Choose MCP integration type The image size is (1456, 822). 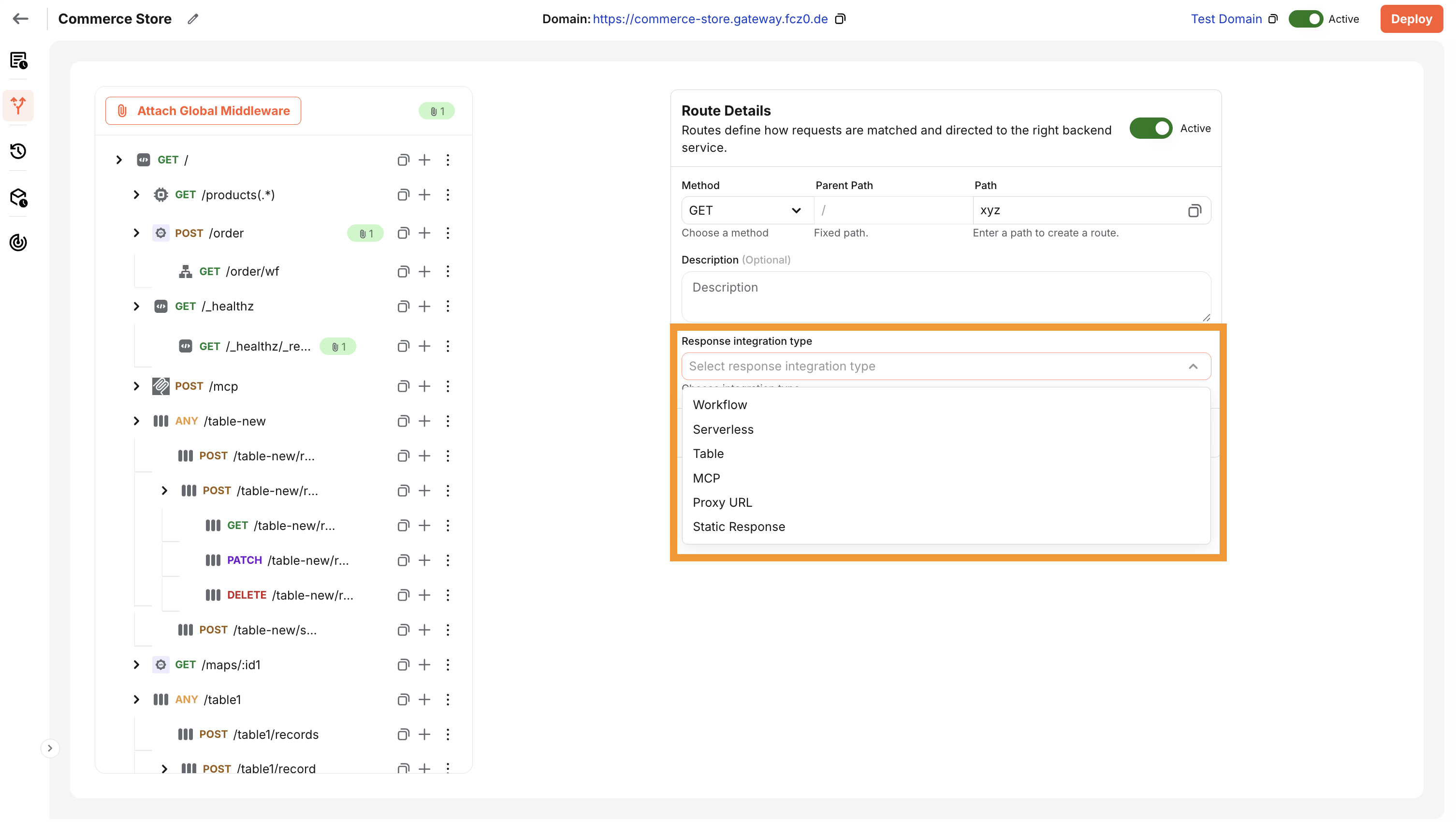[946, 478]
